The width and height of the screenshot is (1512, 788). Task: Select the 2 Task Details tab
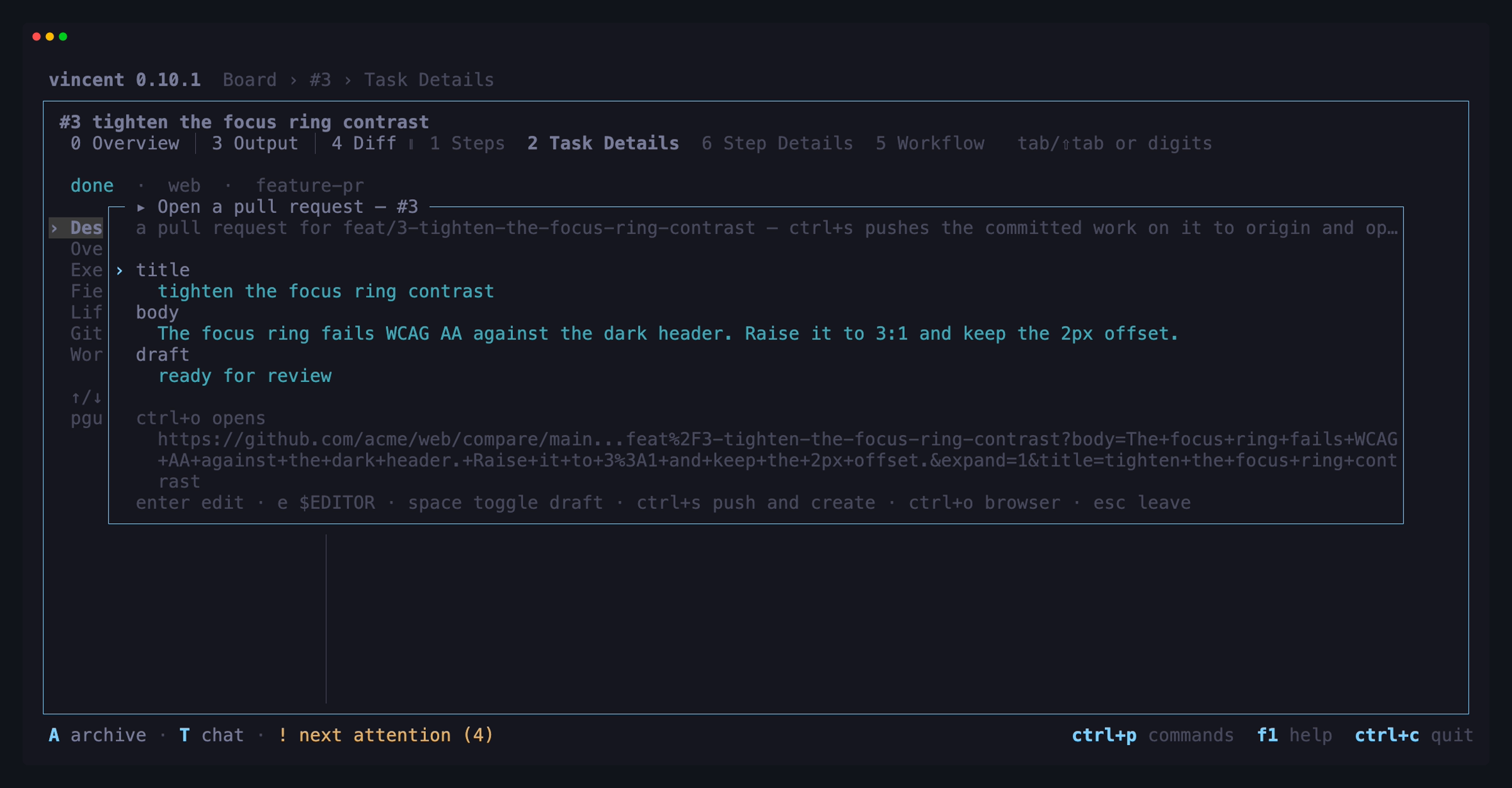[603, 144]
